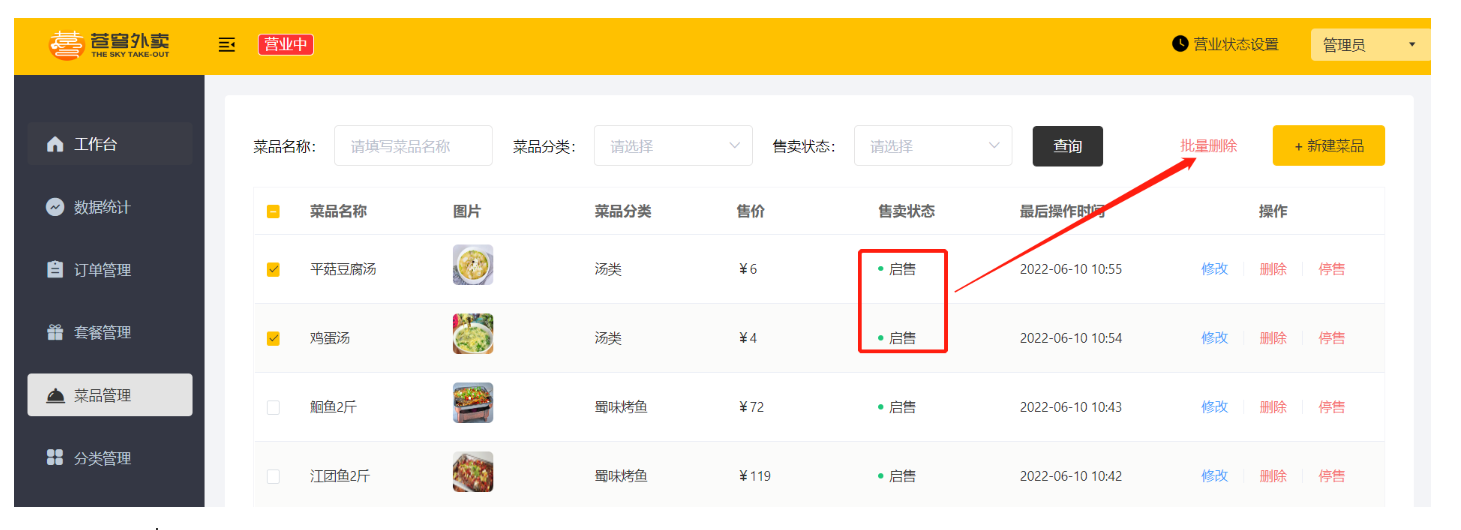Screen dimensions: 1461x530
Task: Click the Sky Take-Out logo
Action: point(110,45)
